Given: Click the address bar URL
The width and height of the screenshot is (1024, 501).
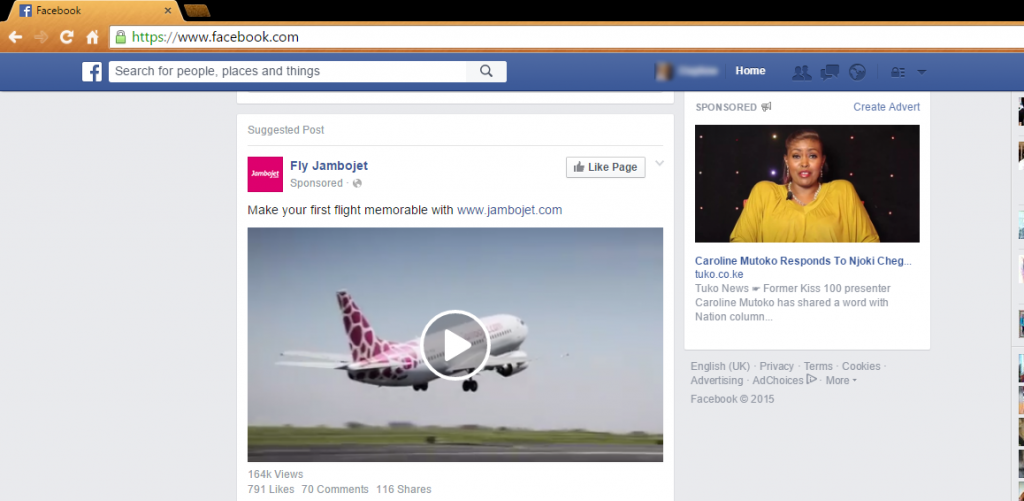Looking at the screenshot, I should 216,37.
